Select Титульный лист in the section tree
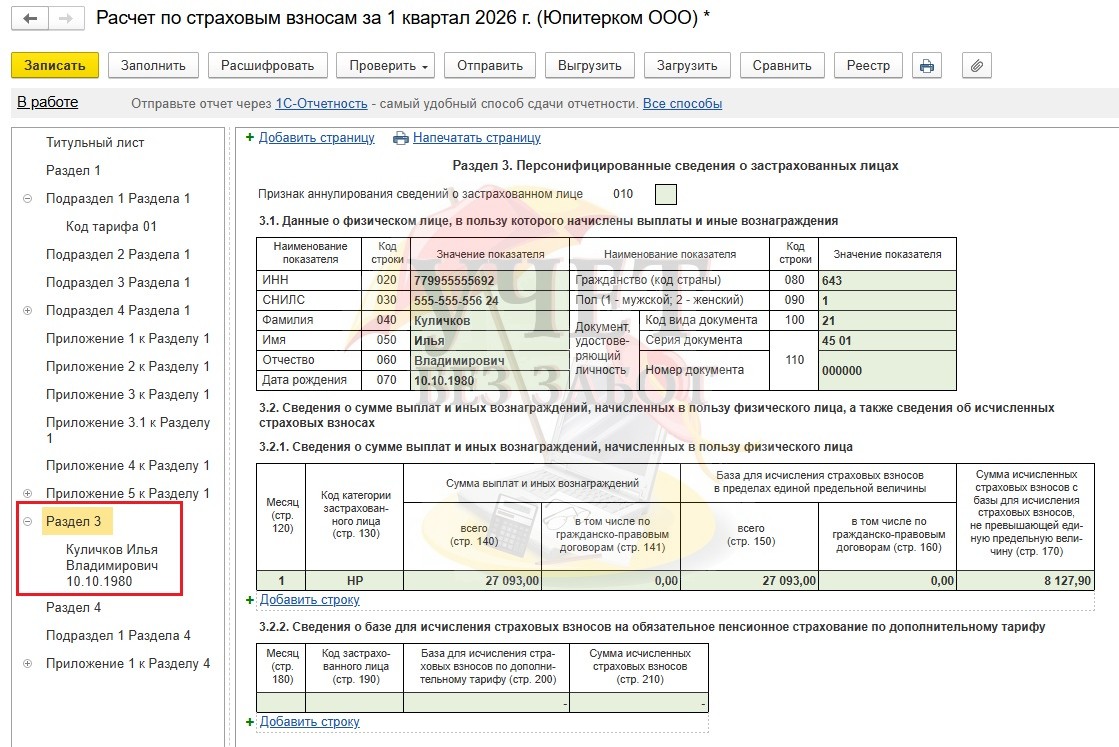This screenshot has width=1119, height=747. tap(95, 143)
